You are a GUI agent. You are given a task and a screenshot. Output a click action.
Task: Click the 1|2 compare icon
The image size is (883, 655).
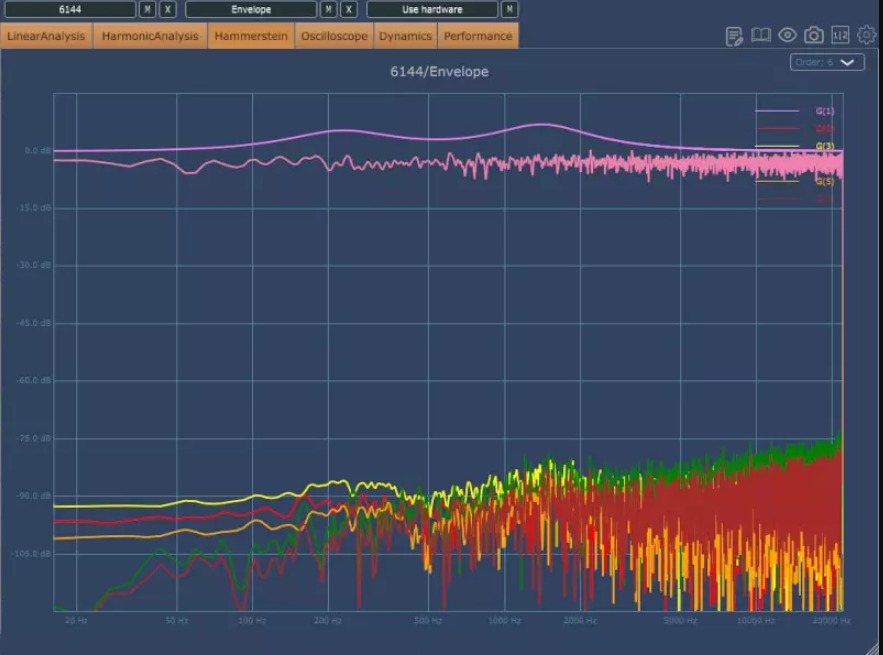tap(840, 36)
